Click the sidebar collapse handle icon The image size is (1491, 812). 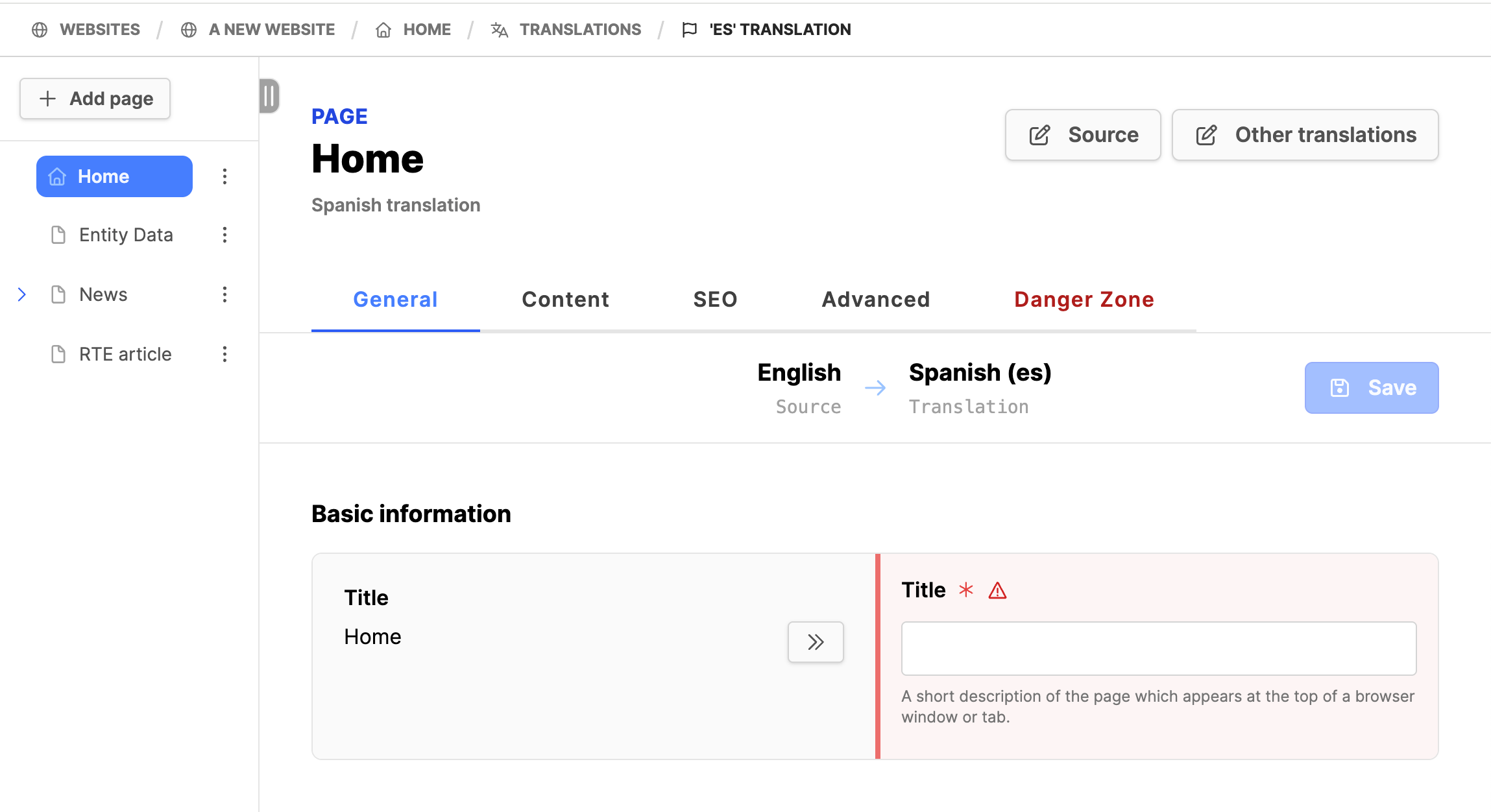269,96
